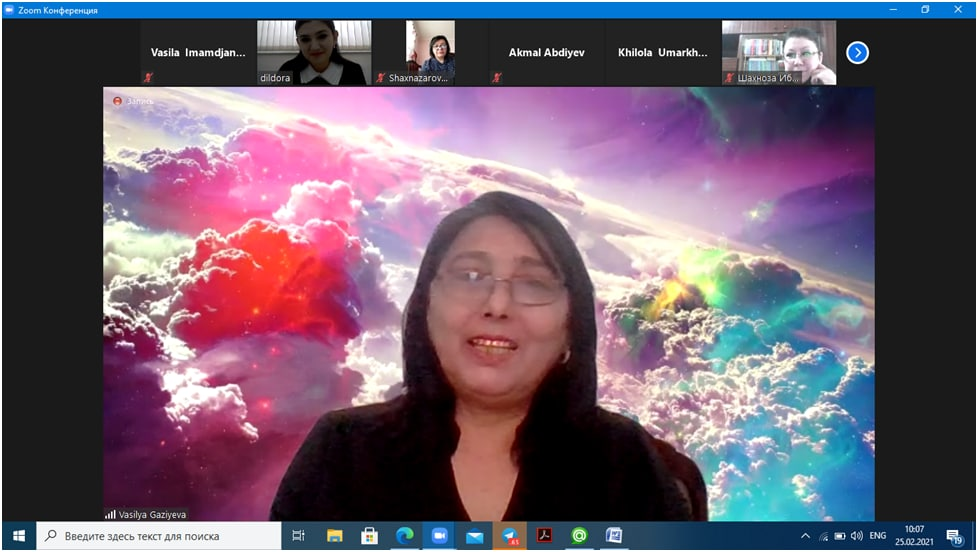
Task: Toggle the system volume speaker icon
Action: pyautogui.click(x=856, y=536)
